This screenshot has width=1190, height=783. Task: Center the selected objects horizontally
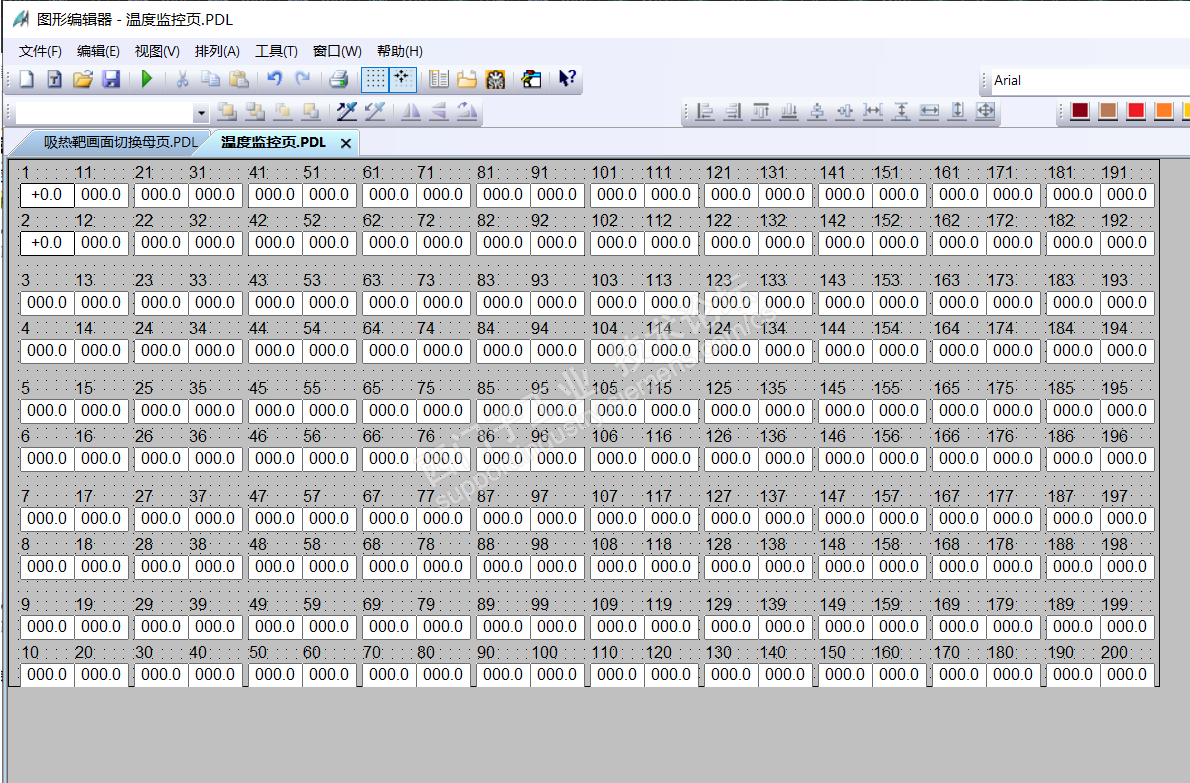tap(817, 112)
